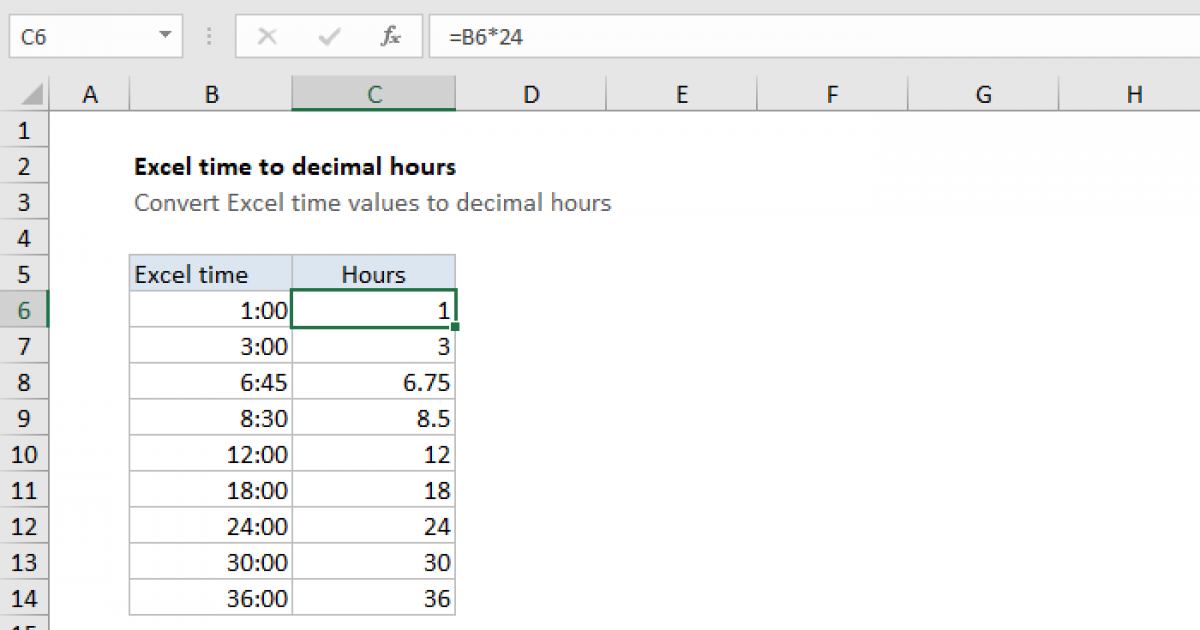
Task: Select column B header
Action: (211, 95)
